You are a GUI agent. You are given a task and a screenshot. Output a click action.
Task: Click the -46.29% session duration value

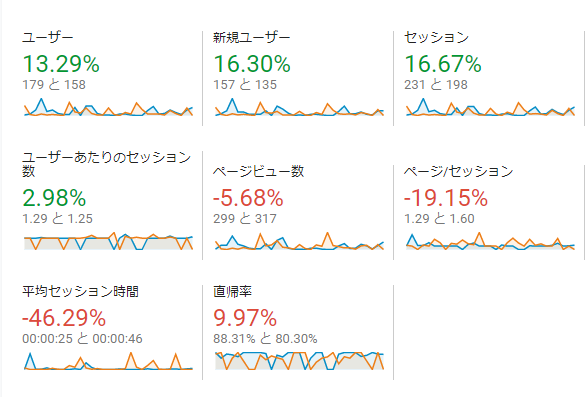64,318
